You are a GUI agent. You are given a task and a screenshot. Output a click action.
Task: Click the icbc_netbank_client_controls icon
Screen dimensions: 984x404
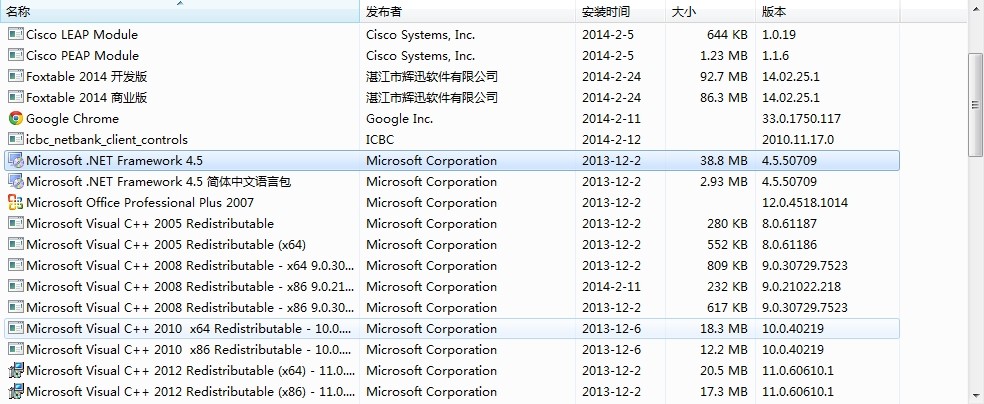tap(16, 139)
